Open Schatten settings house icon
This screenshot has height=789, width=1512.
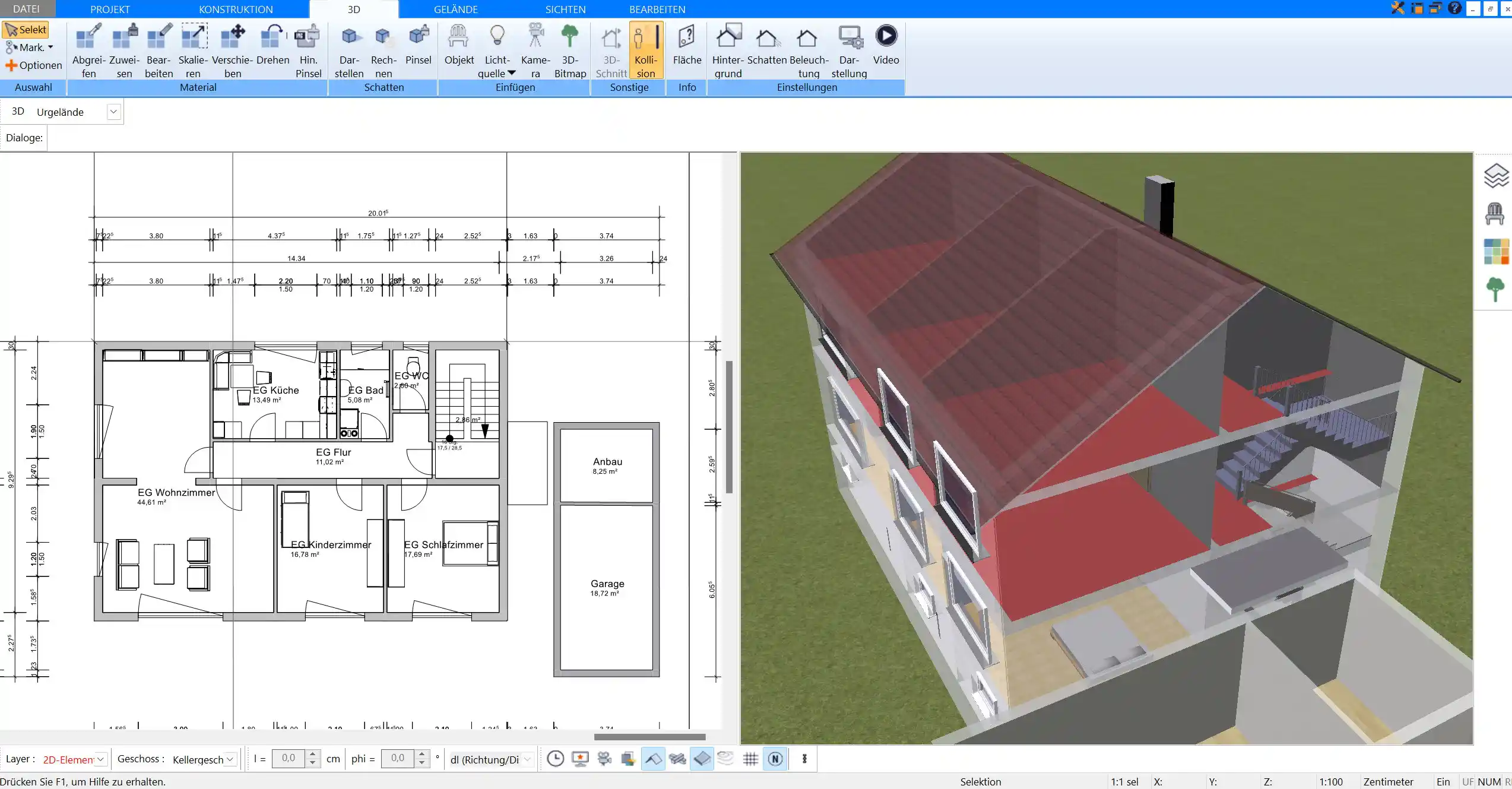[767, 45]
